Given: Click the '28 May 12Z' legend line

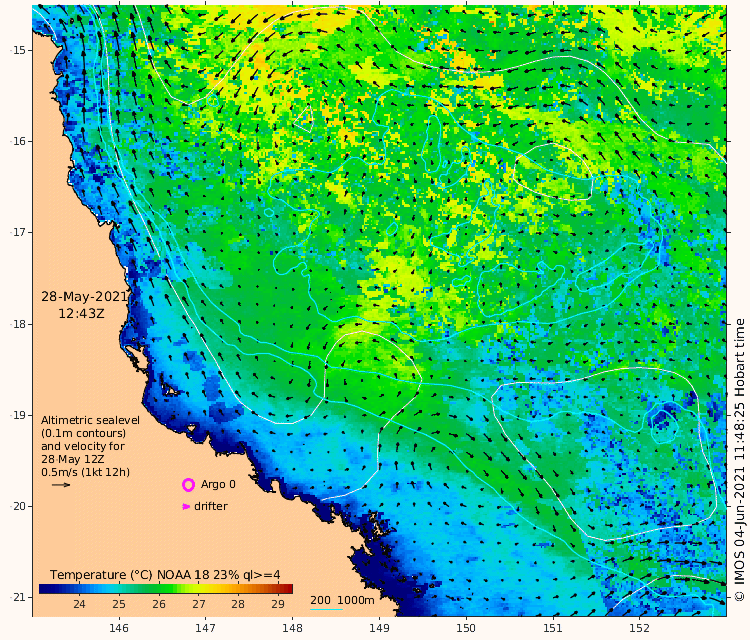Looking at the screenshot, I should coord(73,459).
